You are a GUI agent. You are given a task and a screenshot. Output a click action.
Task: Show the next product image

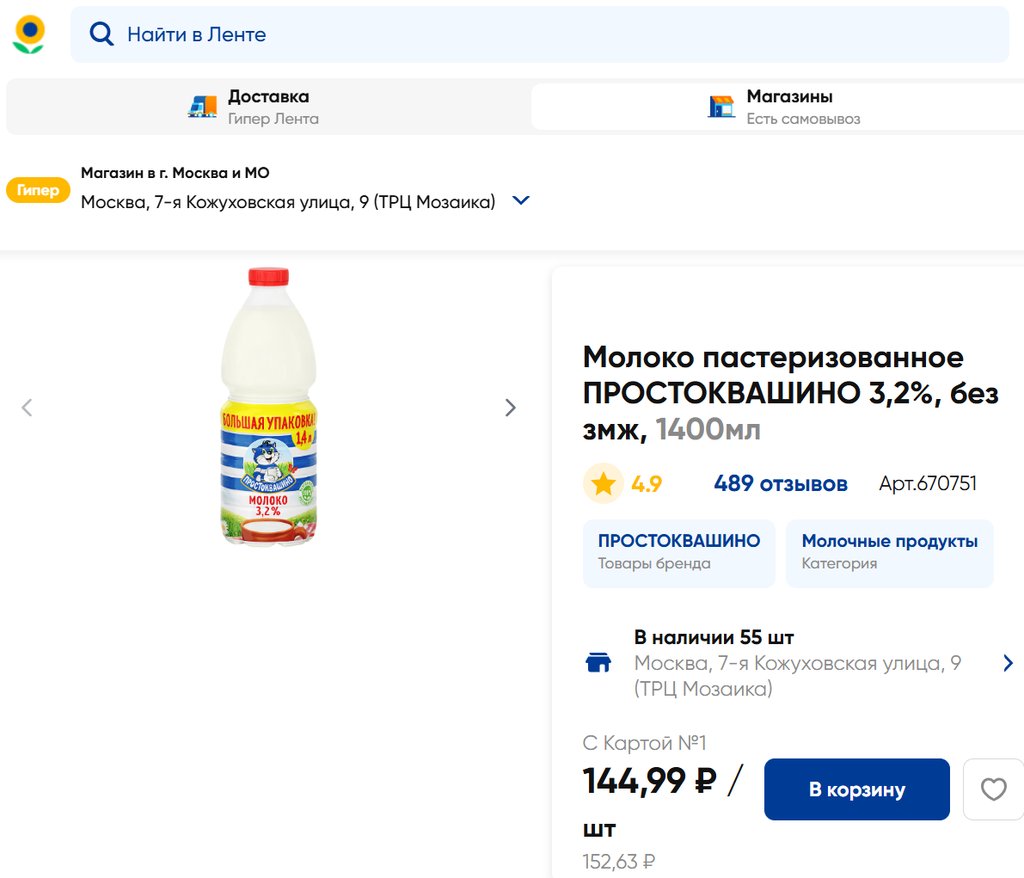[510, 407]
